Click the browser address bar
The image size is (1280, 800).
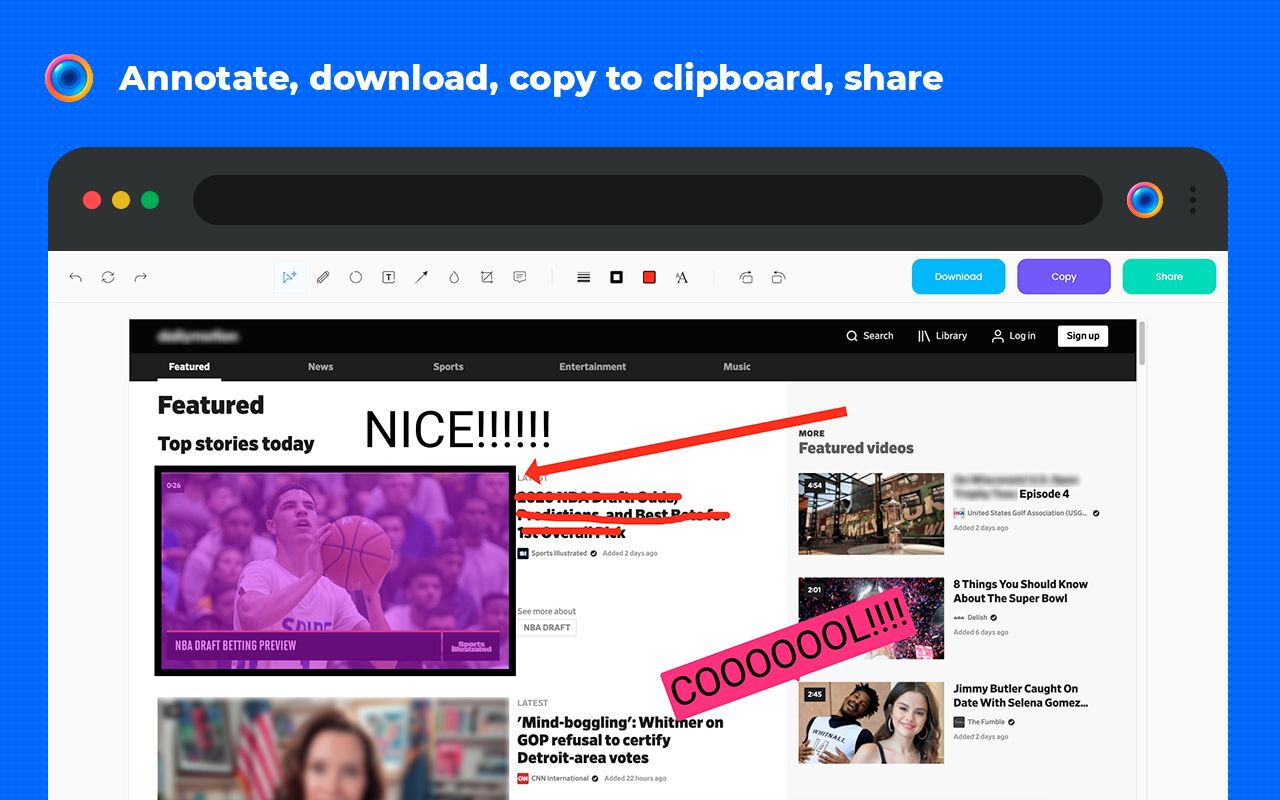click(647, 200)
